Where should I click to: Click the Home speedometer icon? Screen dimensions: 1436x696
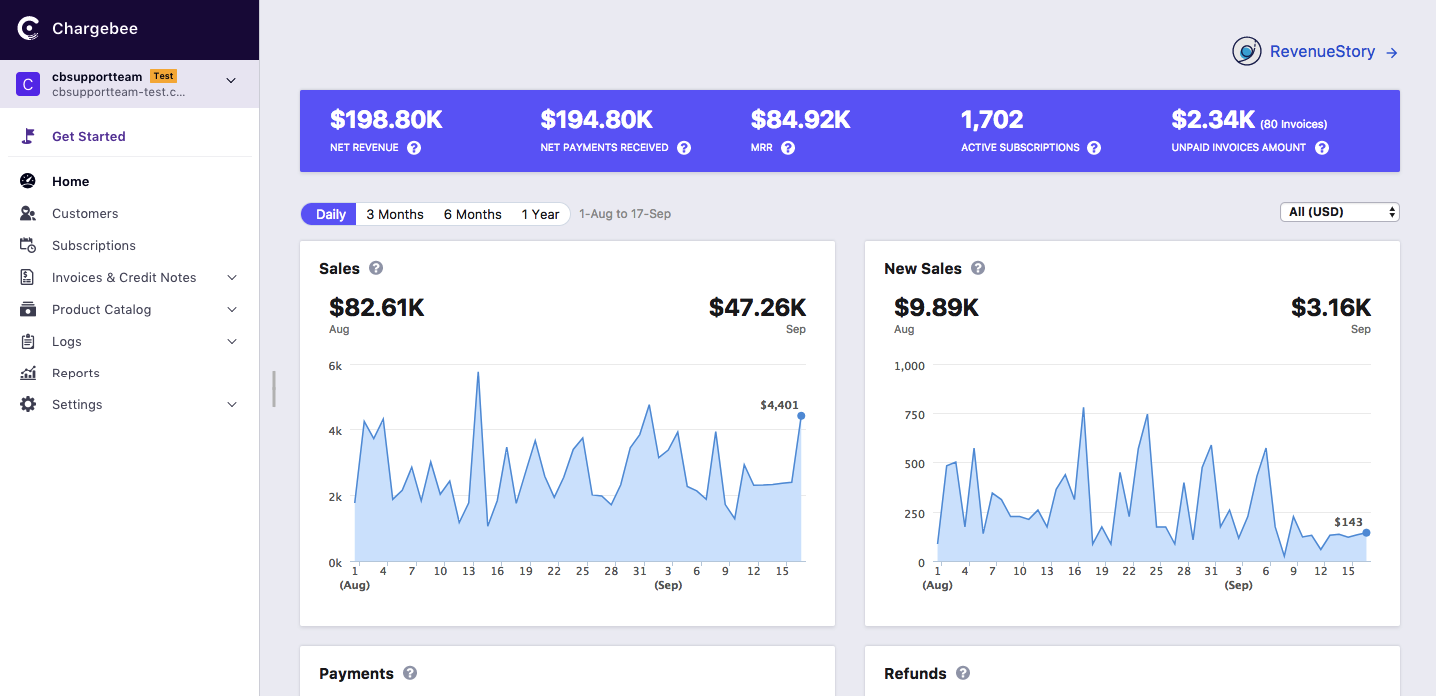pos(28,181)
